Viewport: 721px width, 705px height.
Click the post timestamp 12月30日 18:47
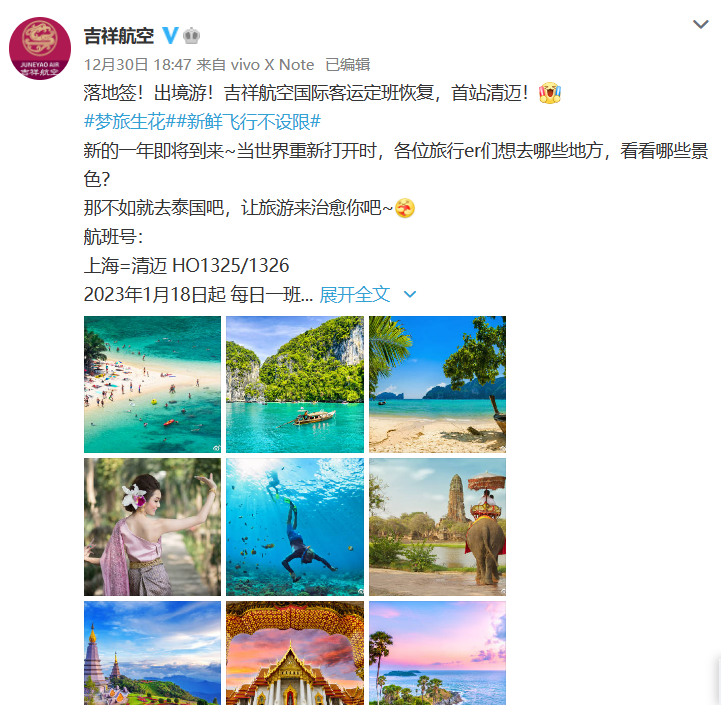coord(137,65)
